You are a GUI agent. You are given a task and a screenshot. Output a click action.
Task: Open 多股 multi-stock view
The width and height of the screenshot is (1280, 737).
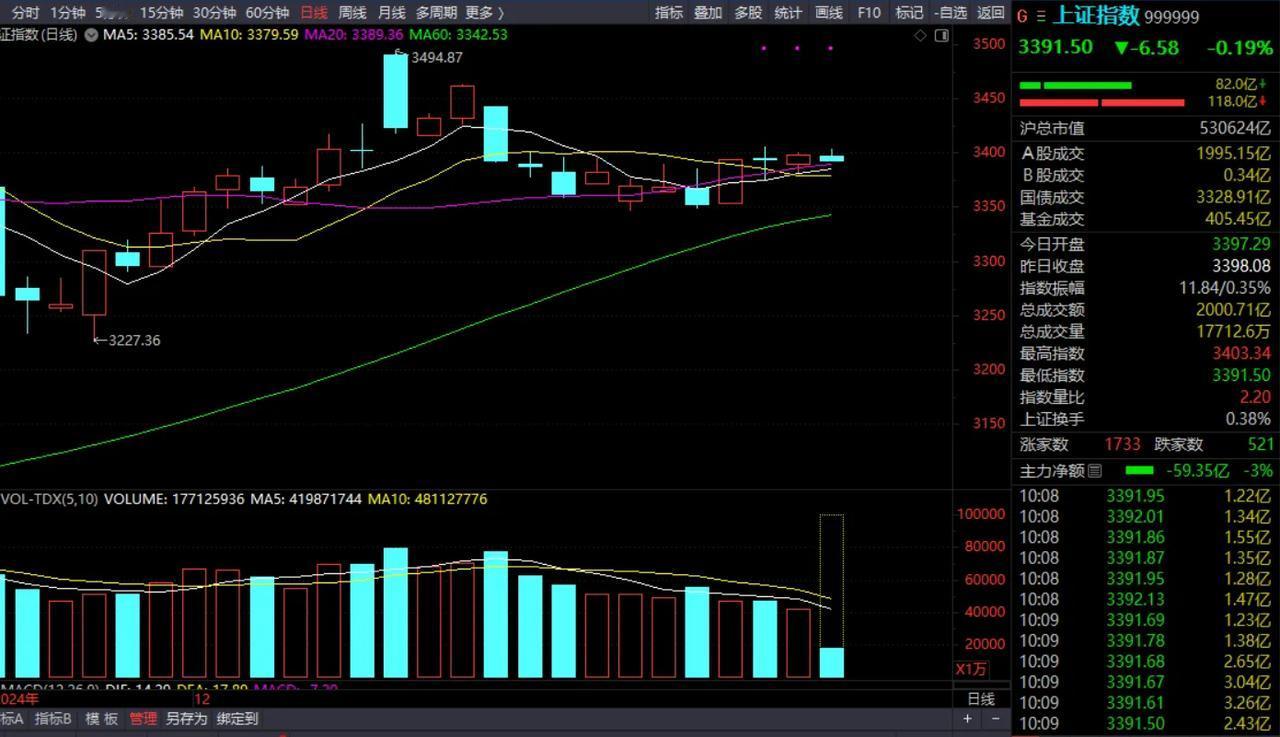pos(748,13)
